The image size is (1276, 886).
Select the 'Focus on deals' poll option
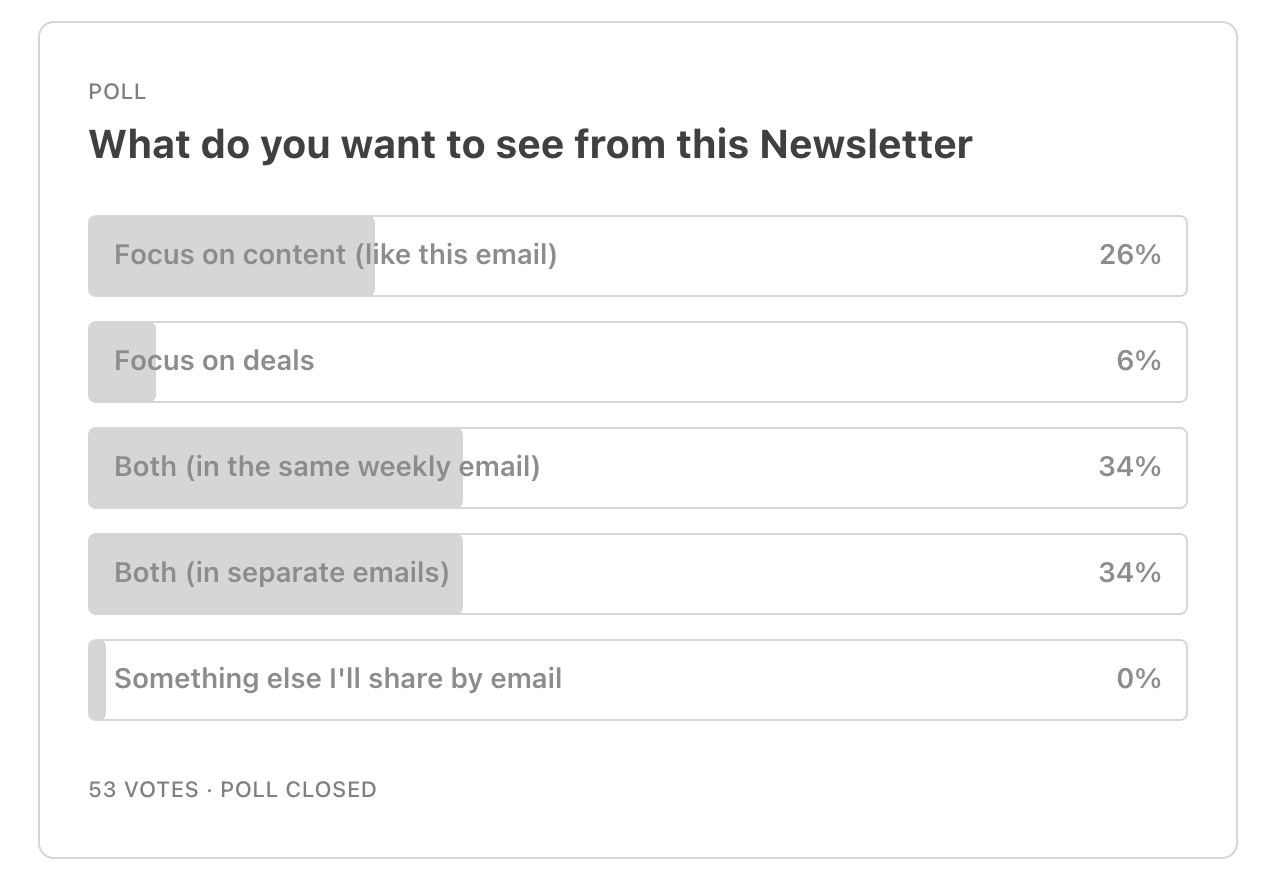[637, 362]
